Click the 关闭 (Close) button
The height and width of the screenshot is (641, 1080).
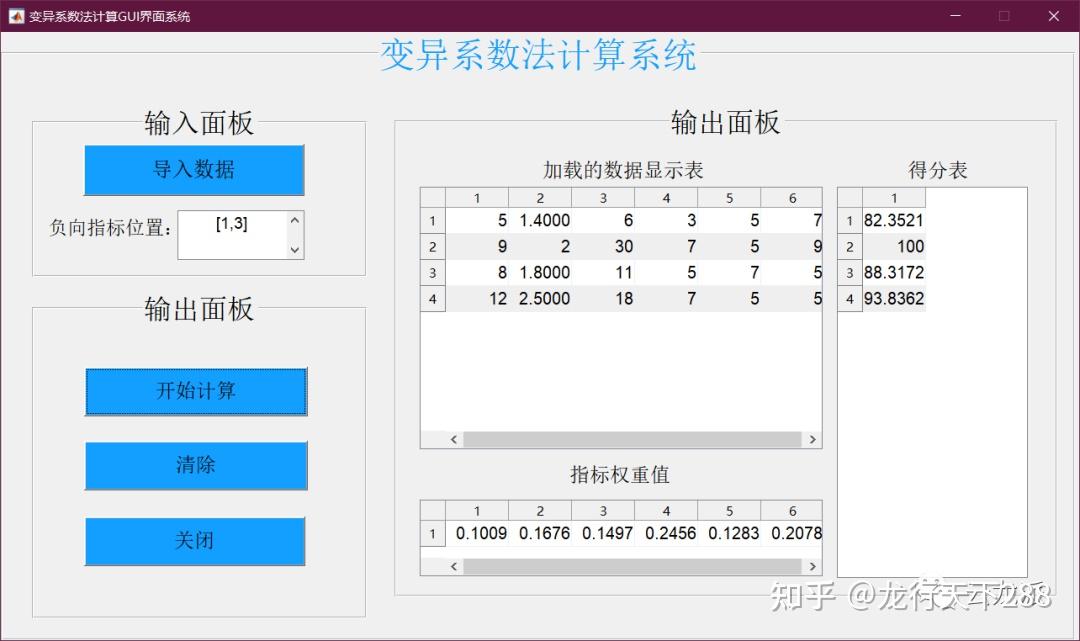pos(196,541)
